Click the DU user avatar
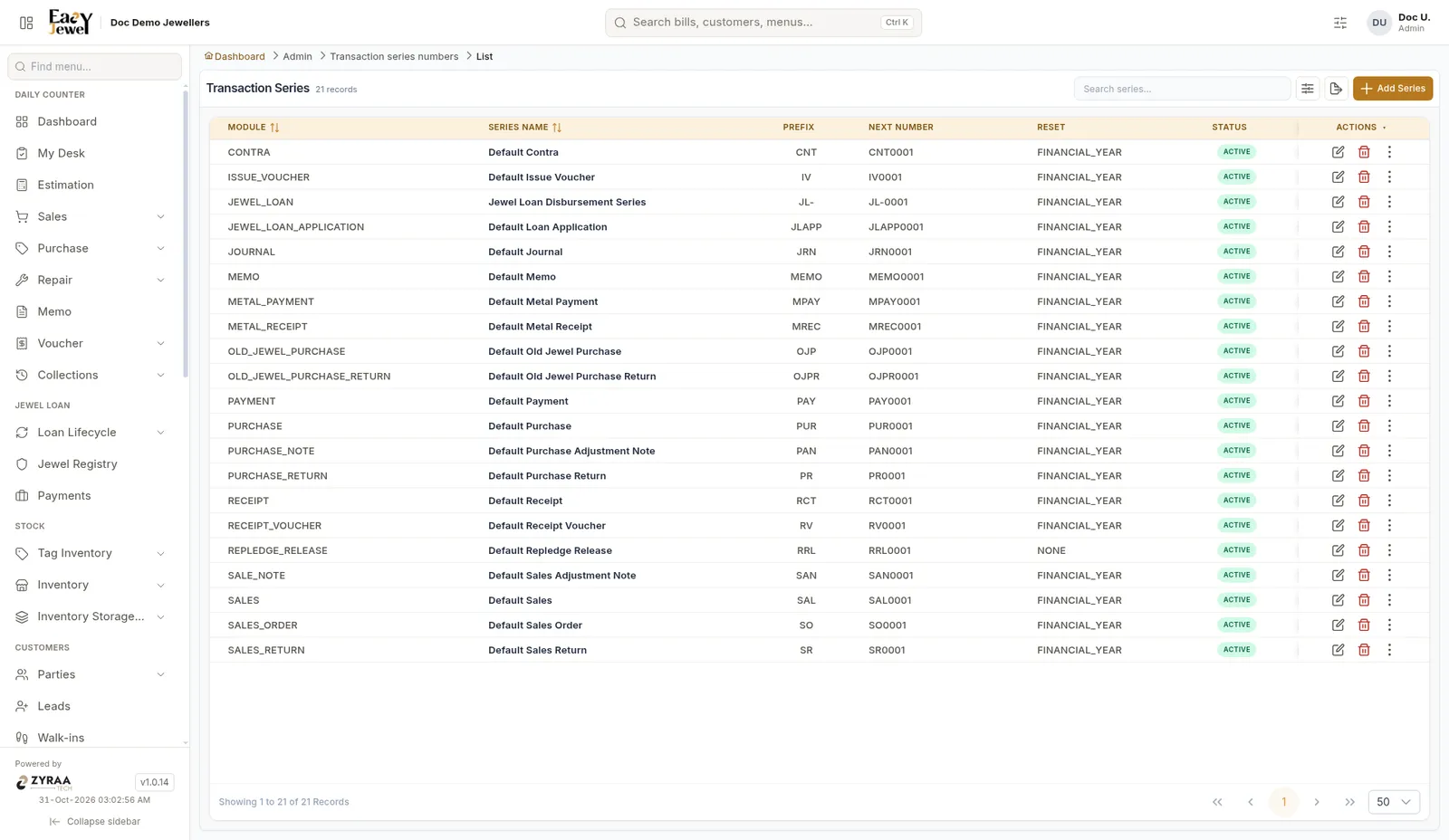1449x840 pixels. [1379, 23]
